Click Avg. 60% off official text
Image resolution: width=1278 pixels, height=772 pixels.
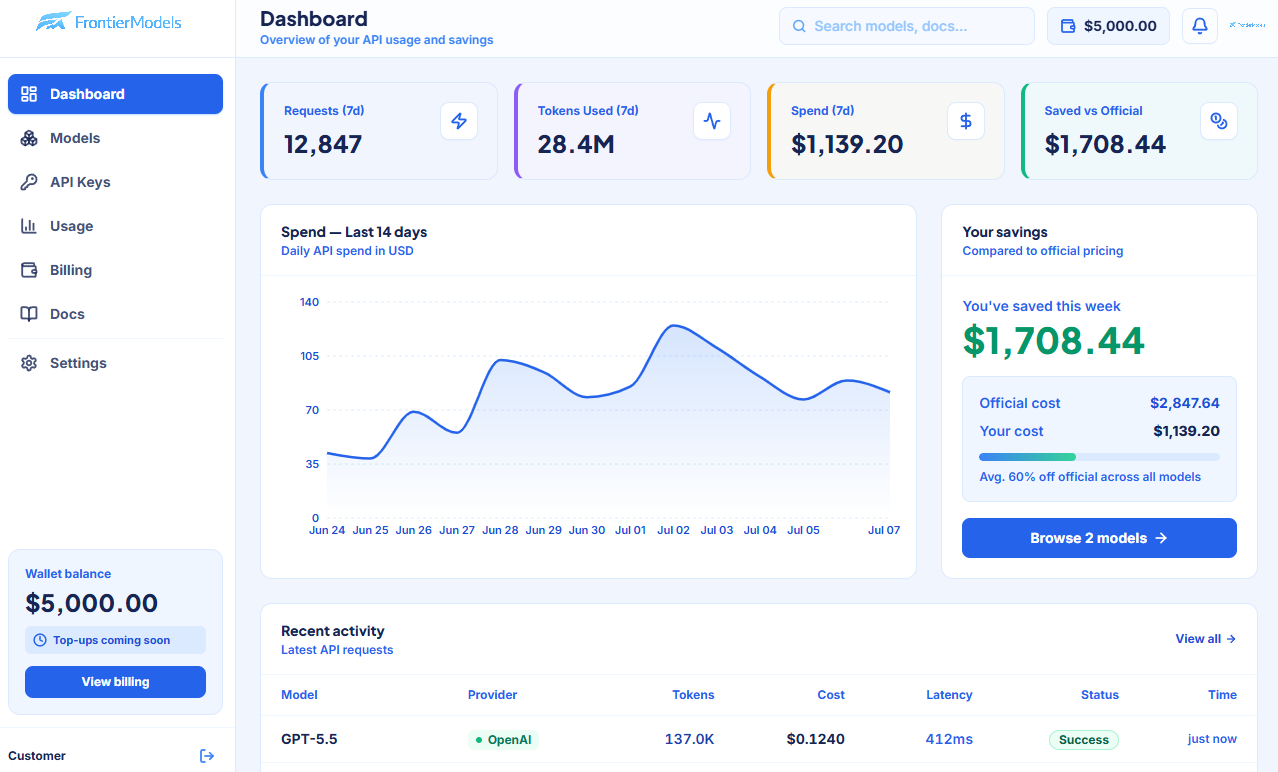(x=1090, y=477)
